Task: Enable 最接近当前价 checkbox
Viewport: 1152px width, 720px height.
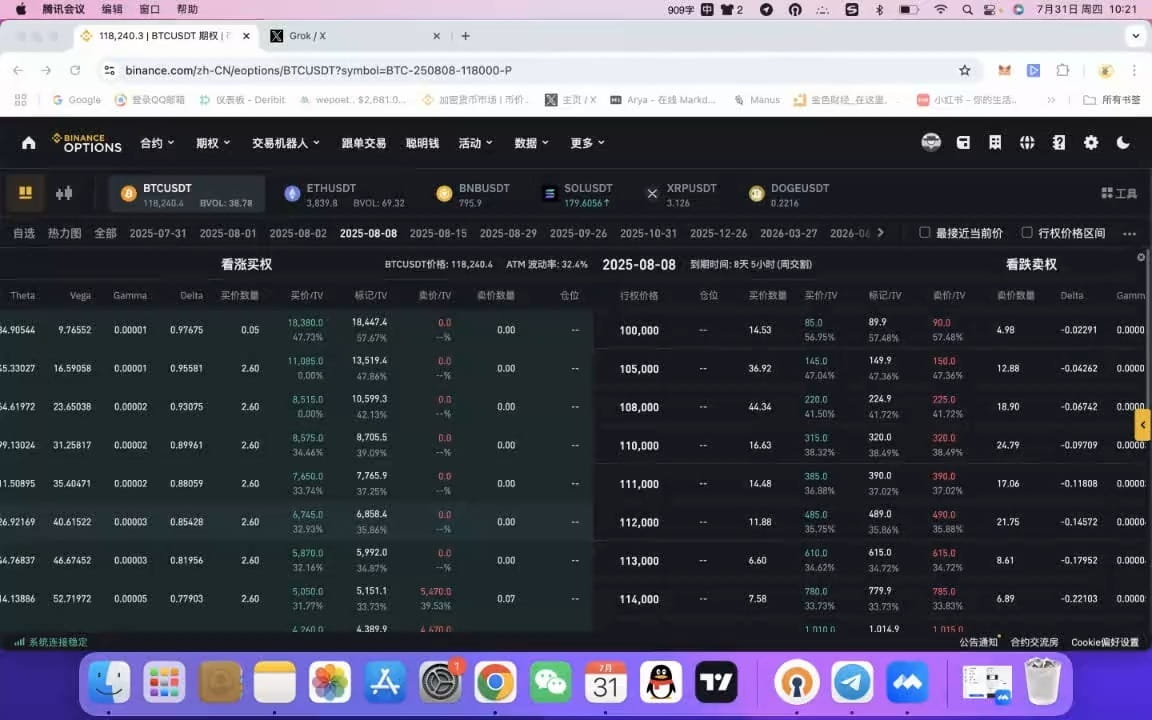Action: pos(925,233)
